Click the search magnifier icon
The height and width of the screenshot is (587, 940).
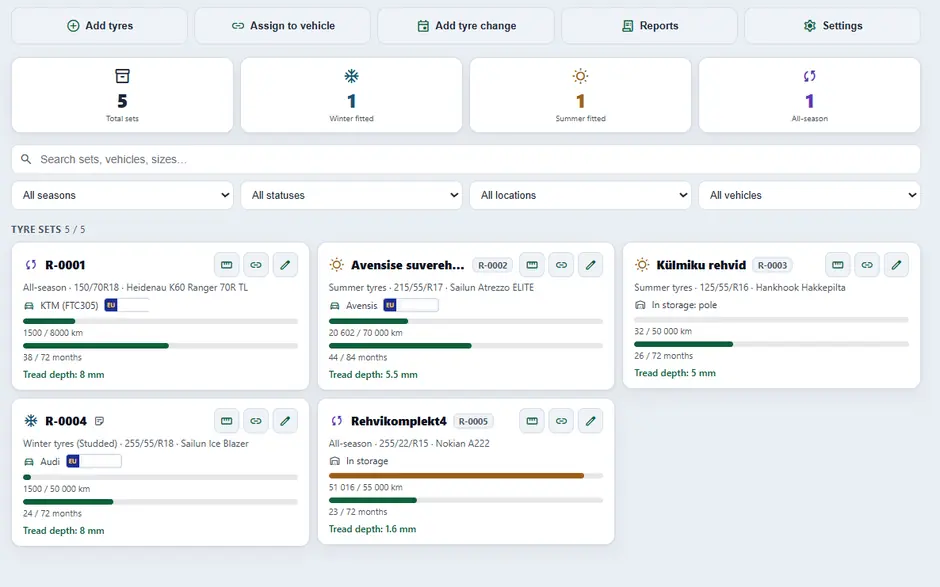tap(26, 159)
